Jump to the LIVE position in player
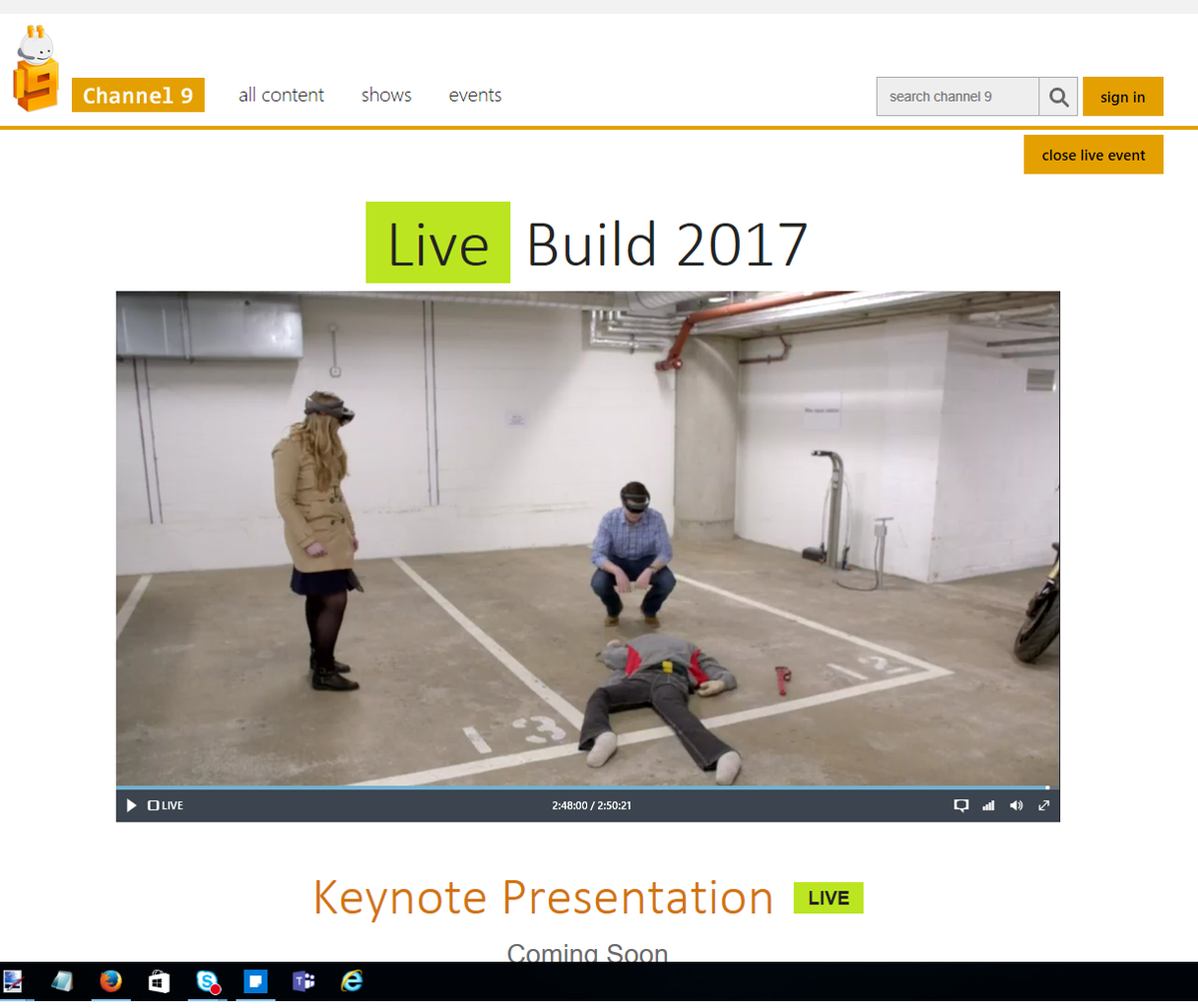The image size is (1198, 1008). [166, 805]
